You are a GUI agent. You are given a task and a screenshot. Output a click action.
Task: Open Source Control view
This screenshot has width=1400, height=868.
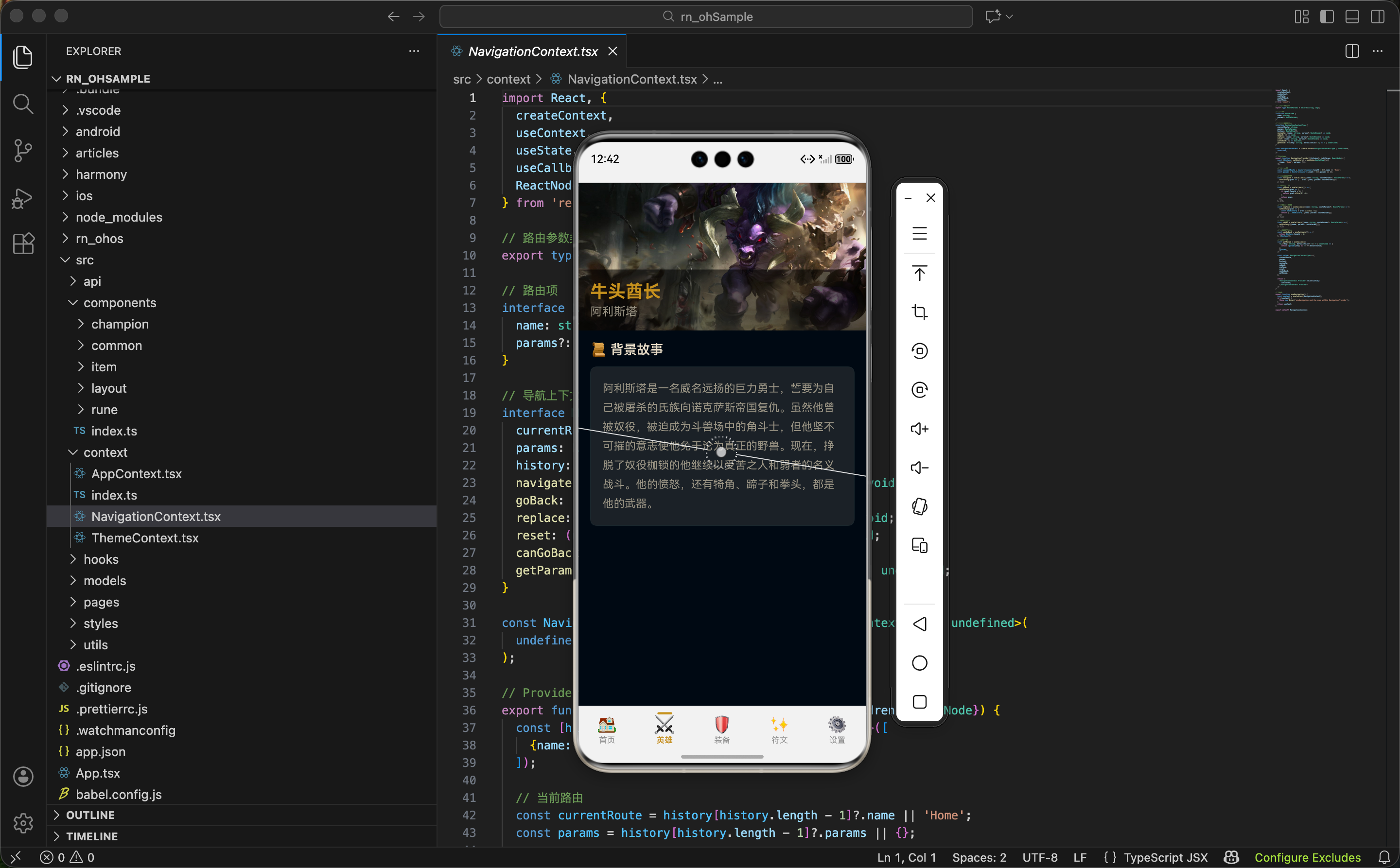click(23, 151)
